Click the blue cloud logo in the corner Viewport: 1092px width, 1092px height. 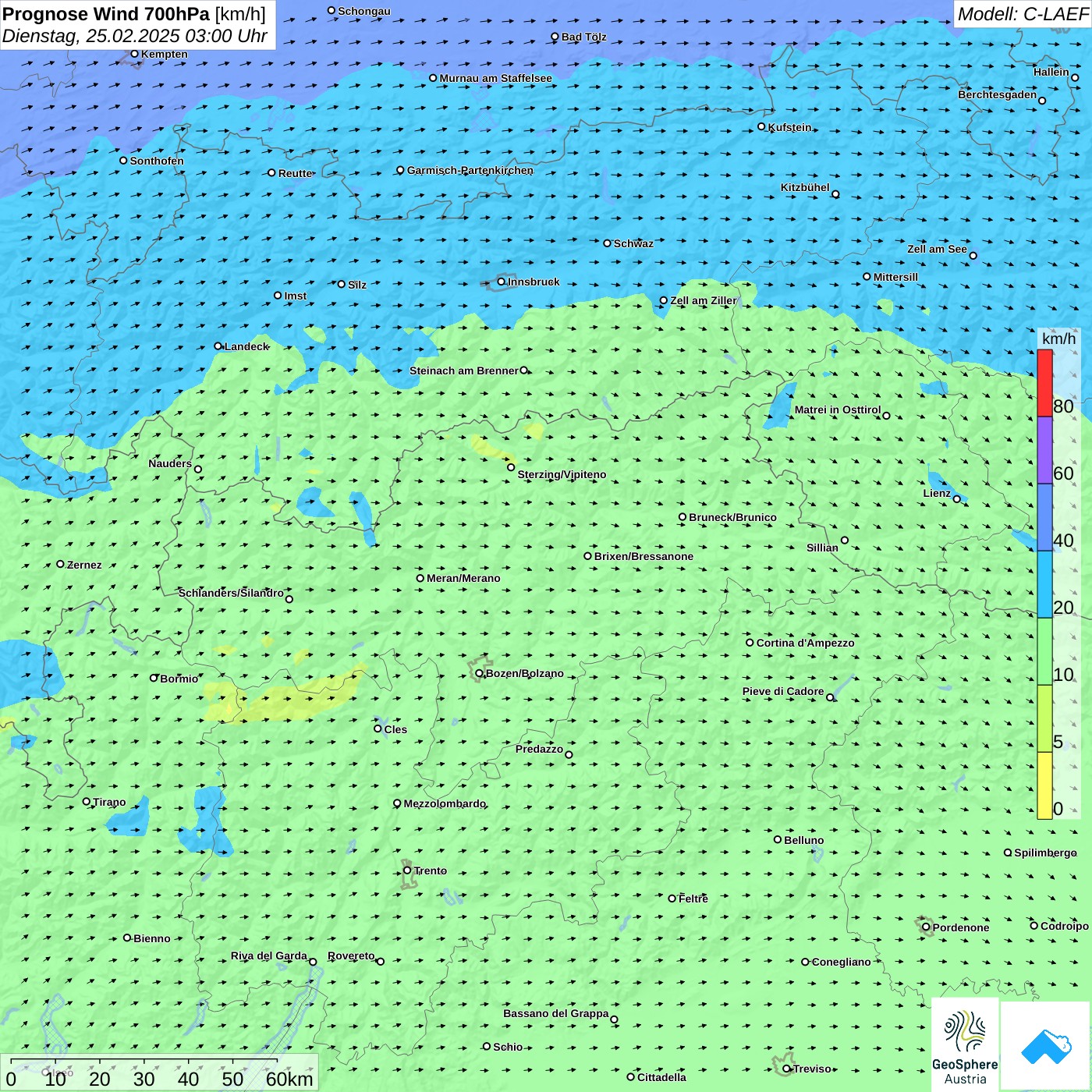pyautogui.click(x=1045, y=1046)
